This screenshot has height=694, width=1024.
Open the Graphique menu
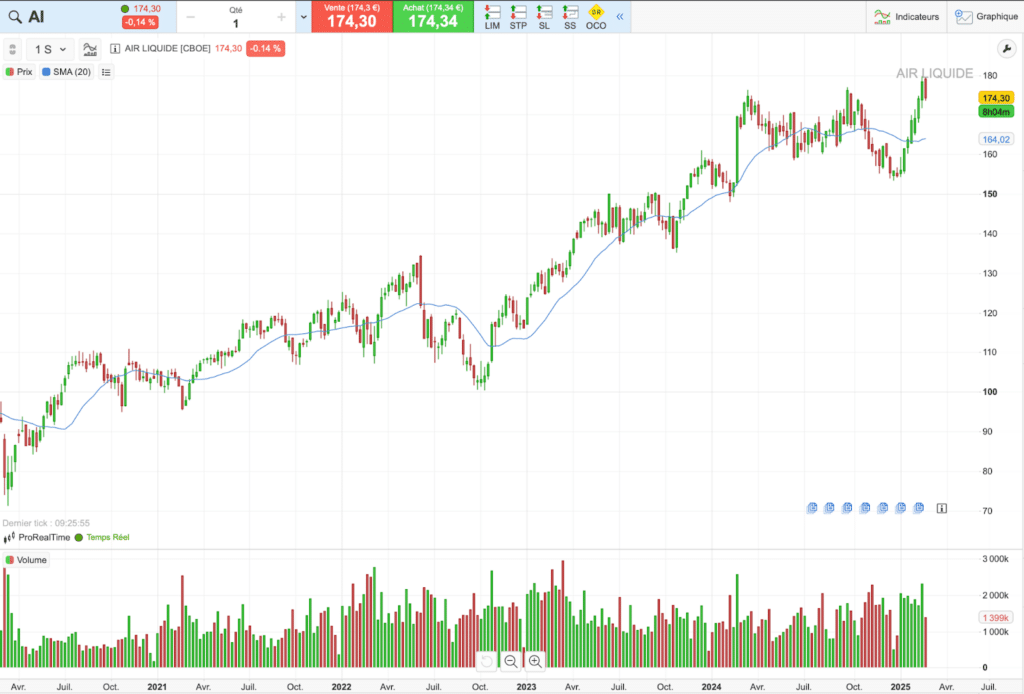(x=986, y=16)
